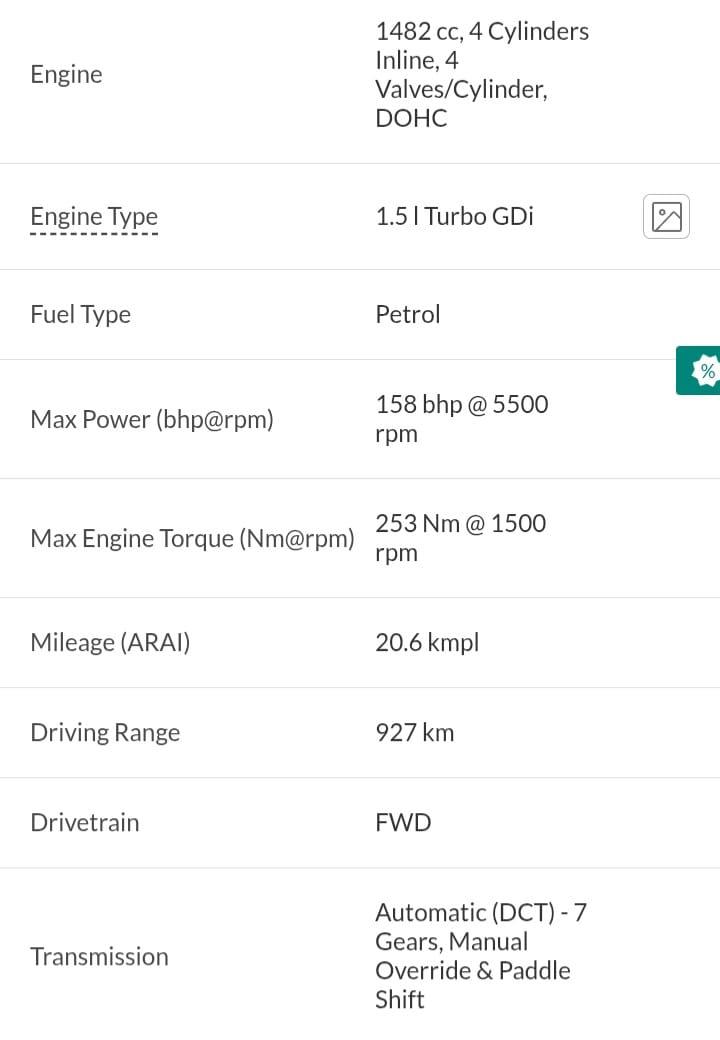Click the Driving Range label
Viewport: 720px width, 1040px height.
[x=105, y=732]
